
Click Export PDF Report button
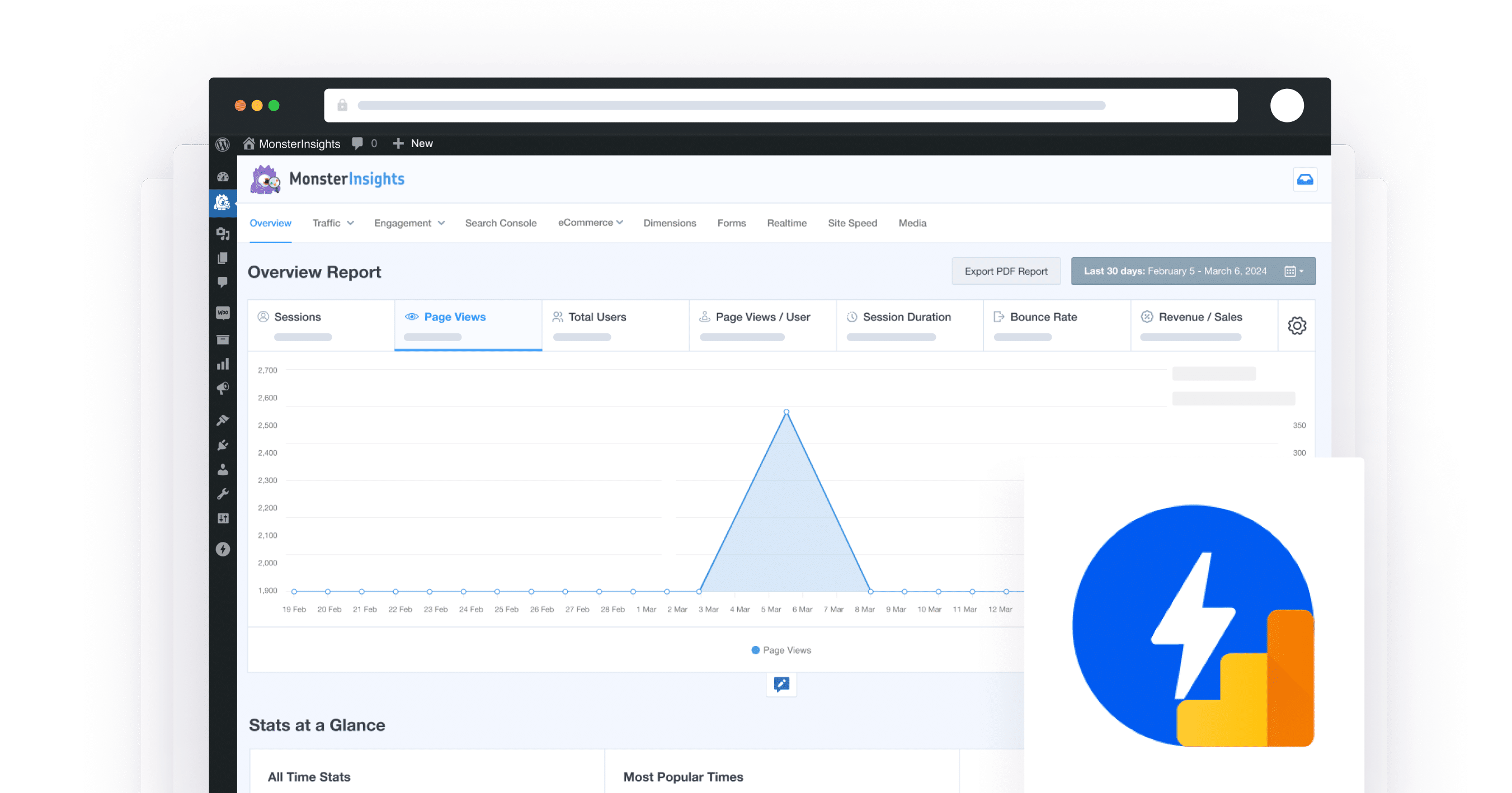click(x=1005, y=271)
